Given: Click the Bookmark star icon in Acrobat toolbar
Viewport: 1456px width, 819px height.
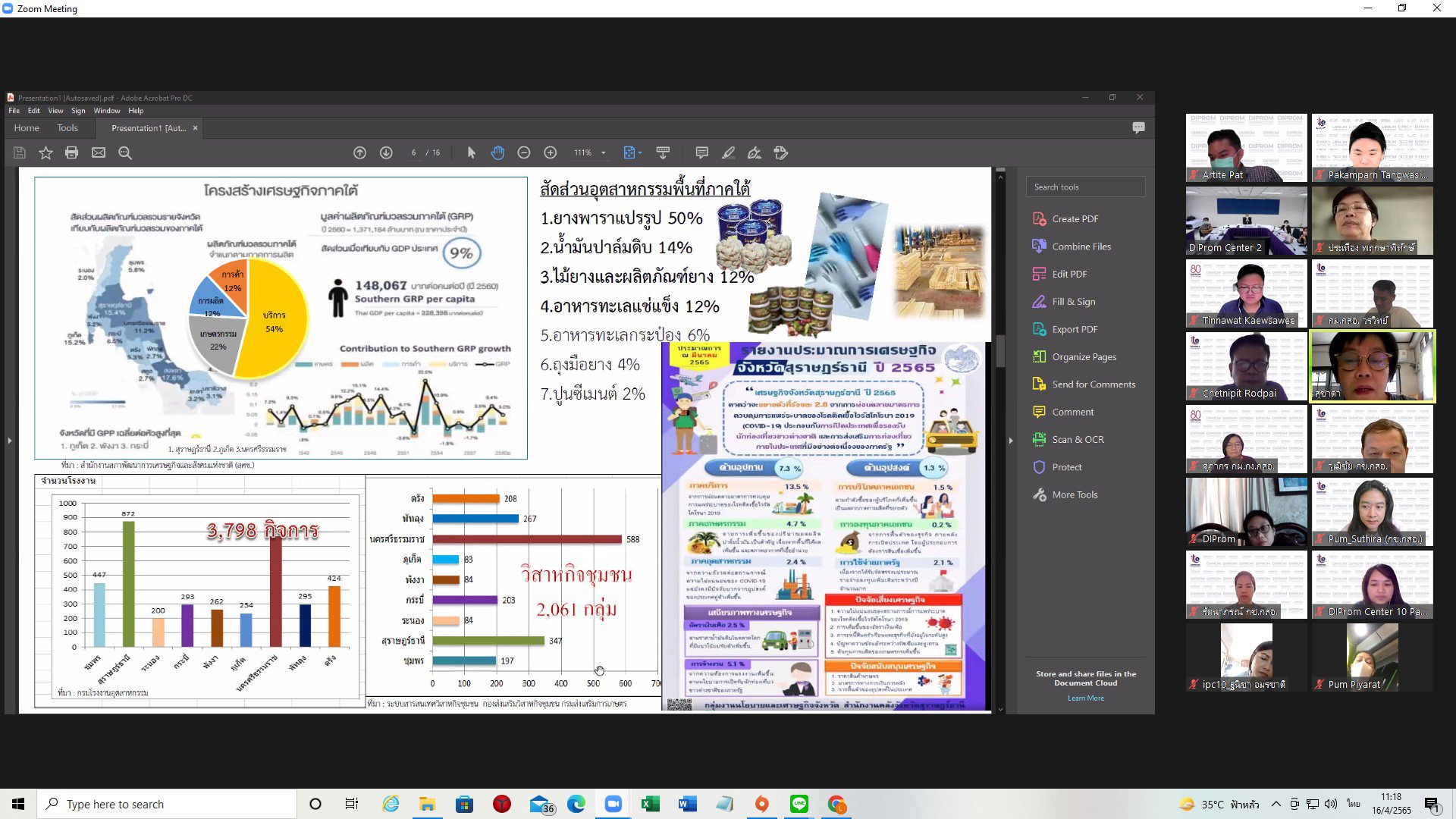Looking at the screenshot, I should tap(45, 152).
